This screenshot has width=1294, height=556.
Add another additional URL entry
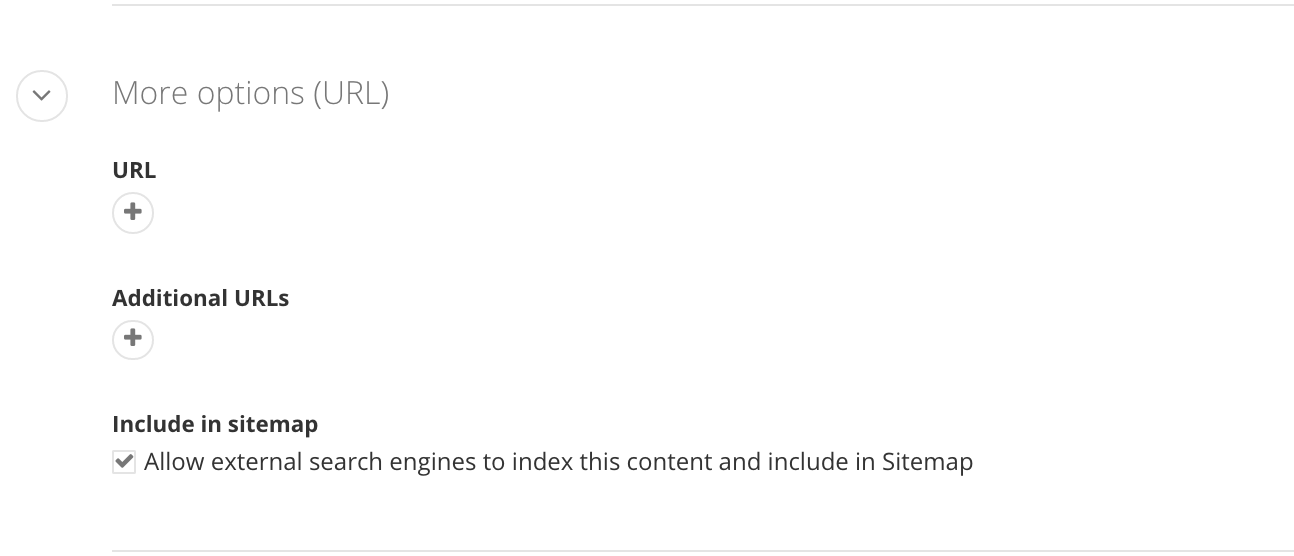[x=133, y=339]
